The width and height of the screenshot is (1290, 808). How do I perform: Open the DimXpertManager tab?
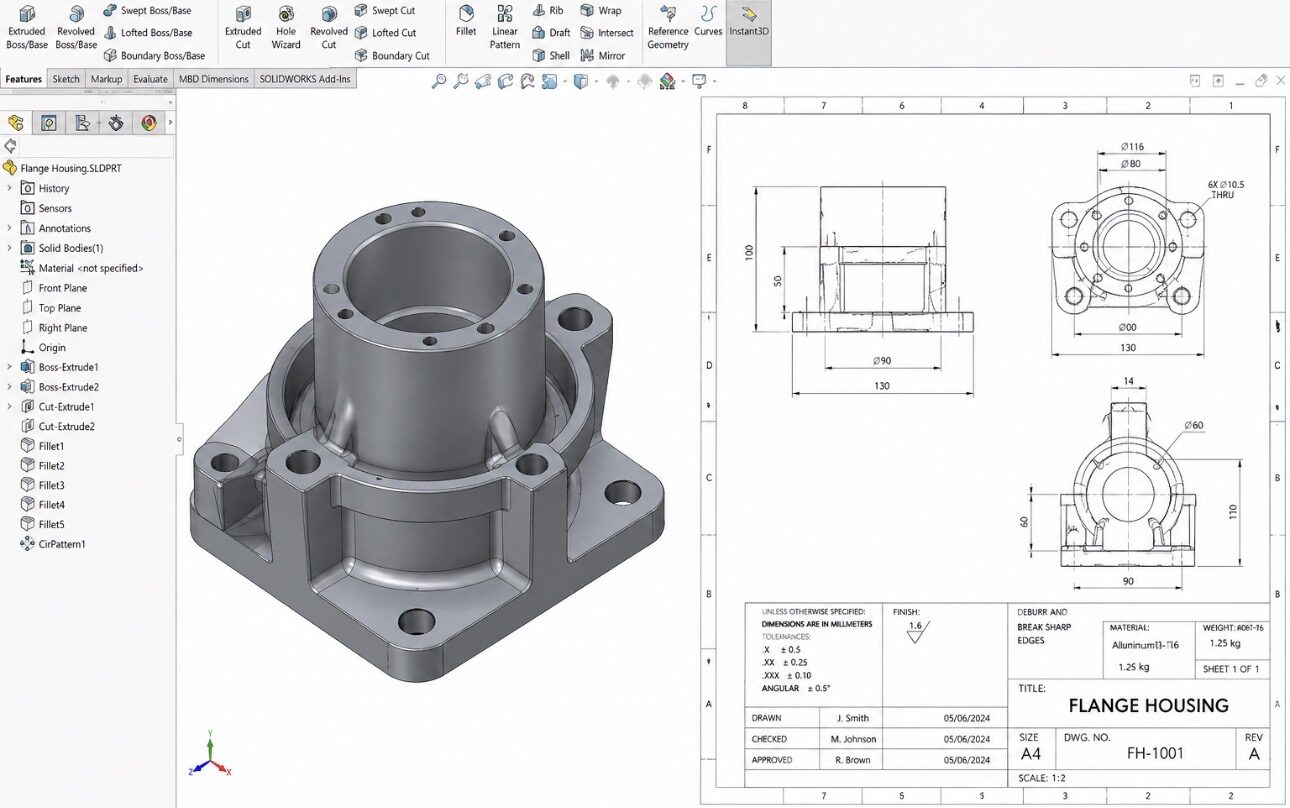[x=116, y=123]
